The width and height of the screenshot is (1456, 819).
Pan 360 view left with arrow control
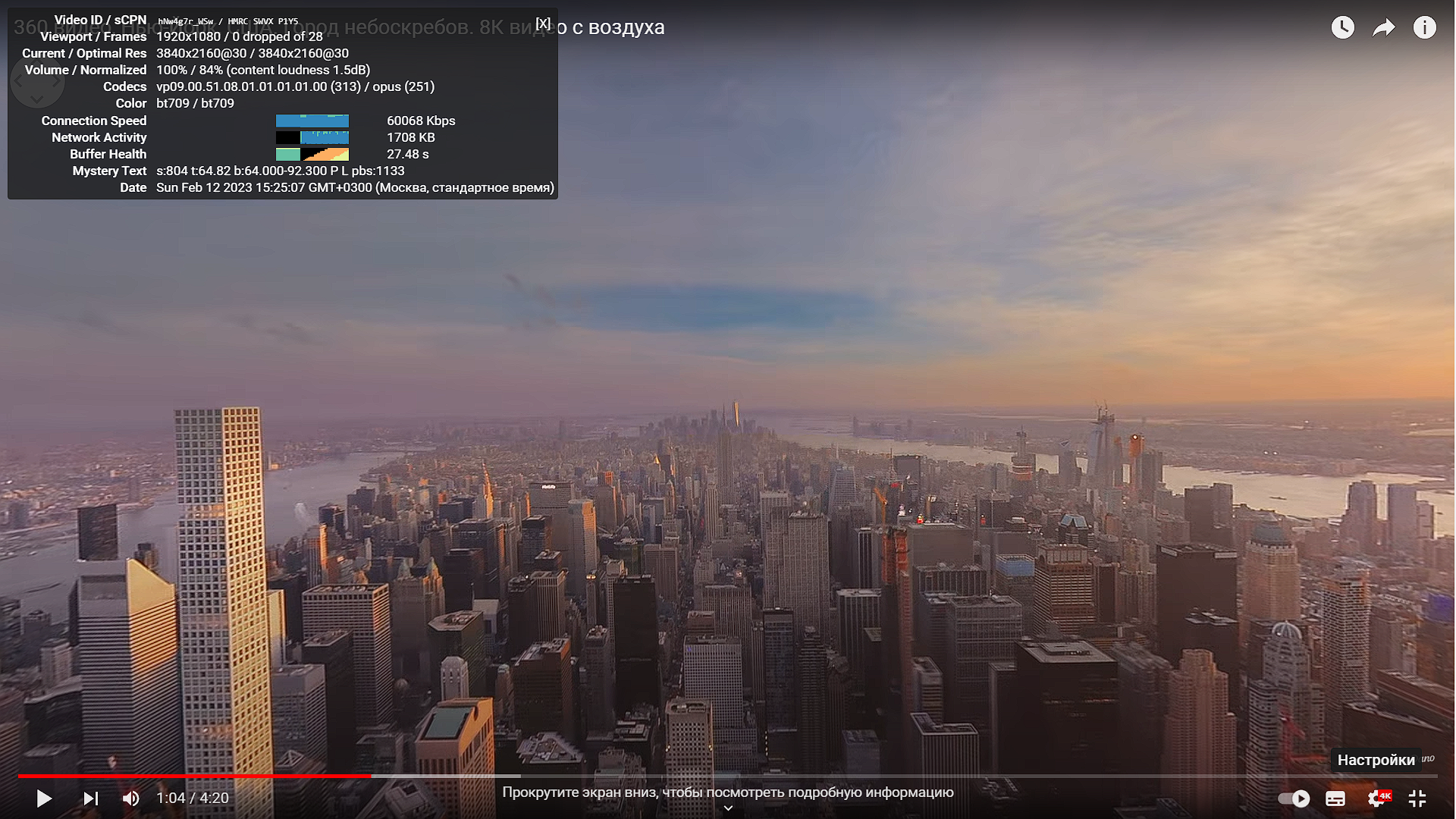point(18,80)
